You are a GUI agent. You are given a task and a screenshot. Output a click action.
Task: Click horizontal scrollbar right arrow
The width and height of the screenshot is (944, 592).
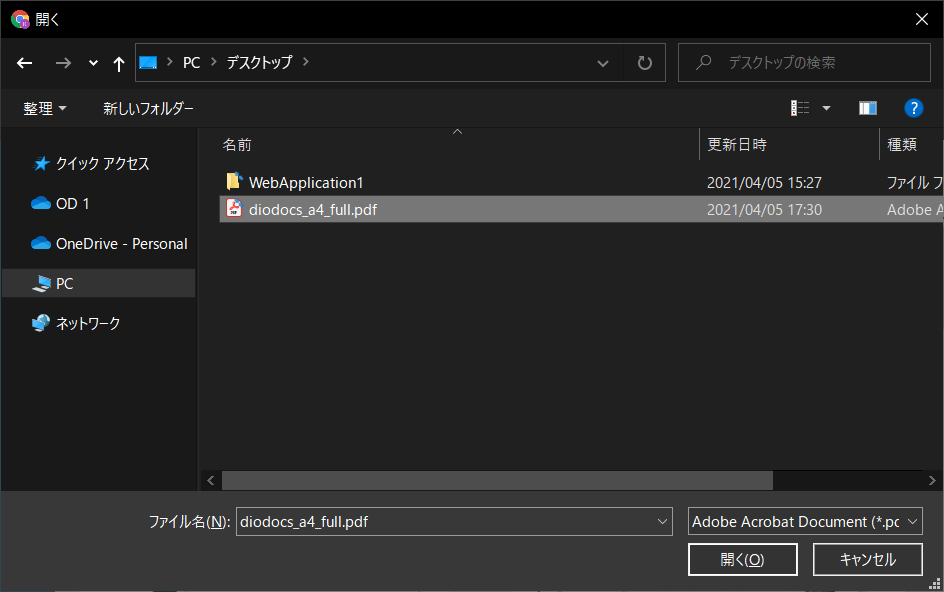(932, 480)
